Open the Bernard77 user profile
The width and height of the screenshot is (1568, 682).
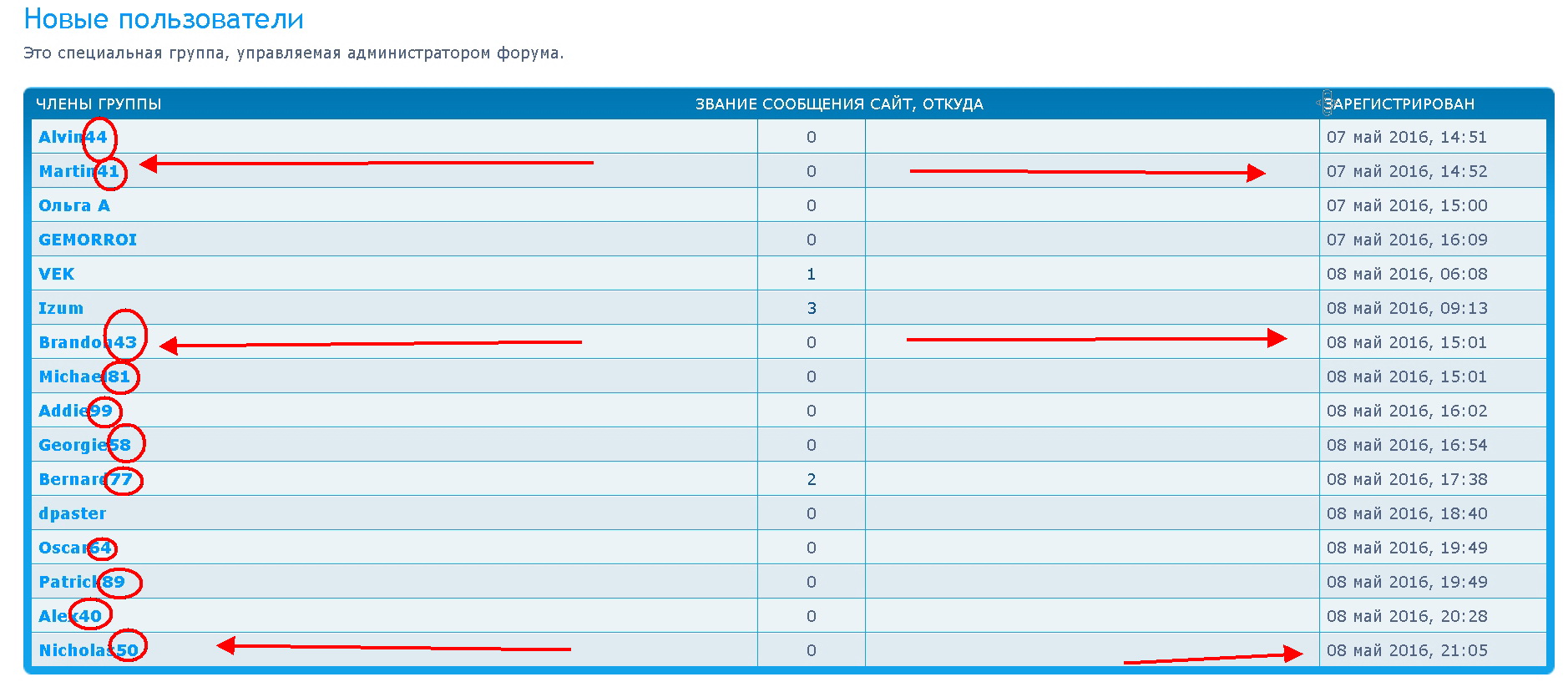[85, 479]
